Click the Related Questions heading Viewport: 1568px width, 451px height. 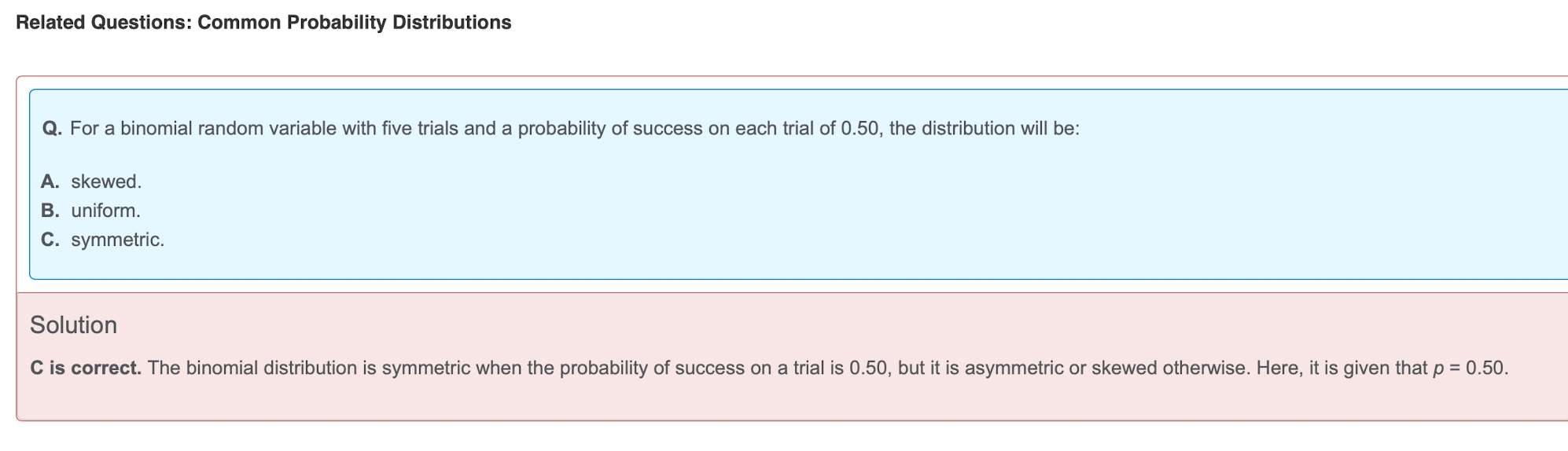click(x=104, y=23)
